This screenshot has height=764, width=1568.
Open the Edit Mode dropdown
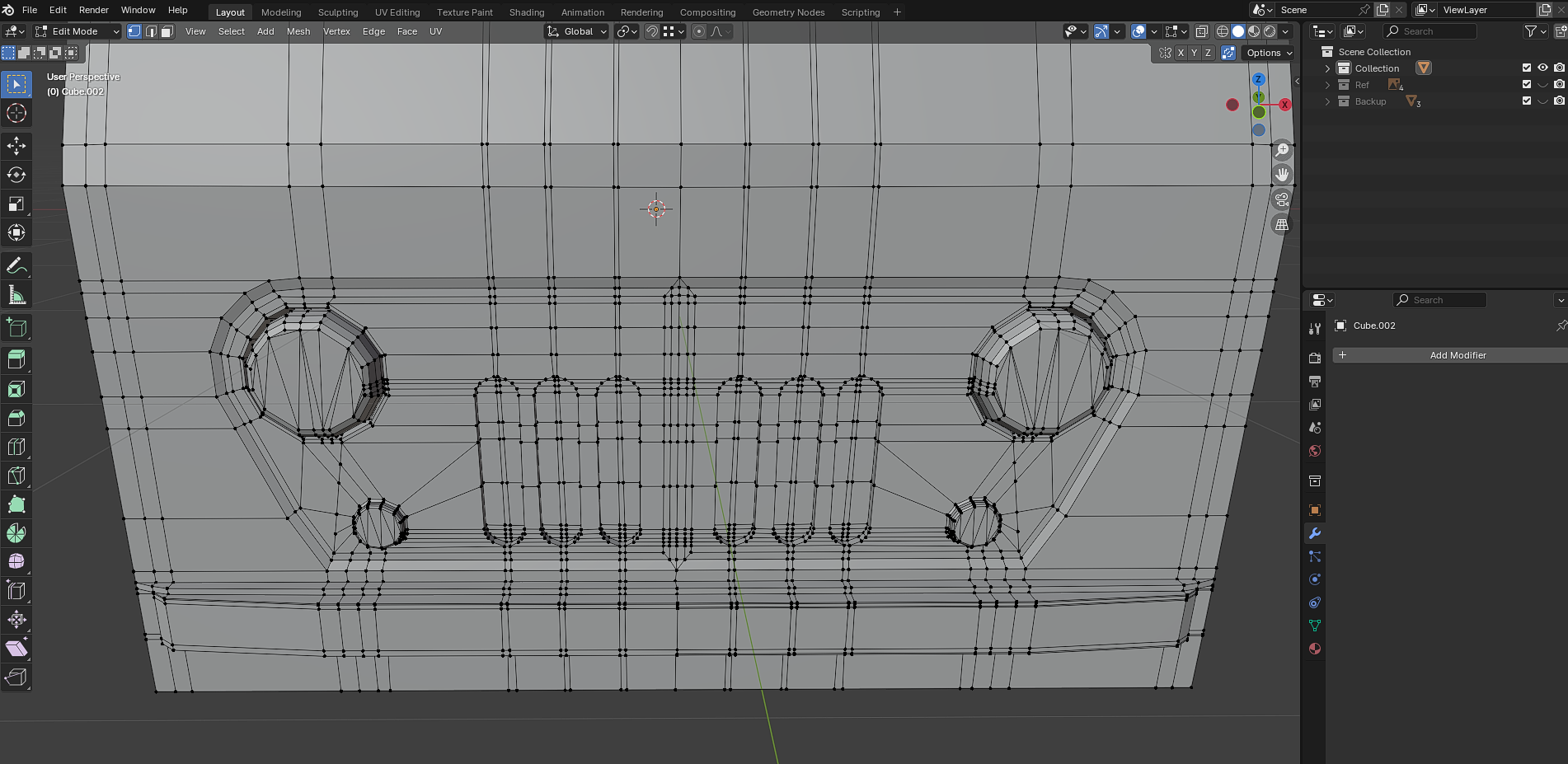(x=77, y=31)
